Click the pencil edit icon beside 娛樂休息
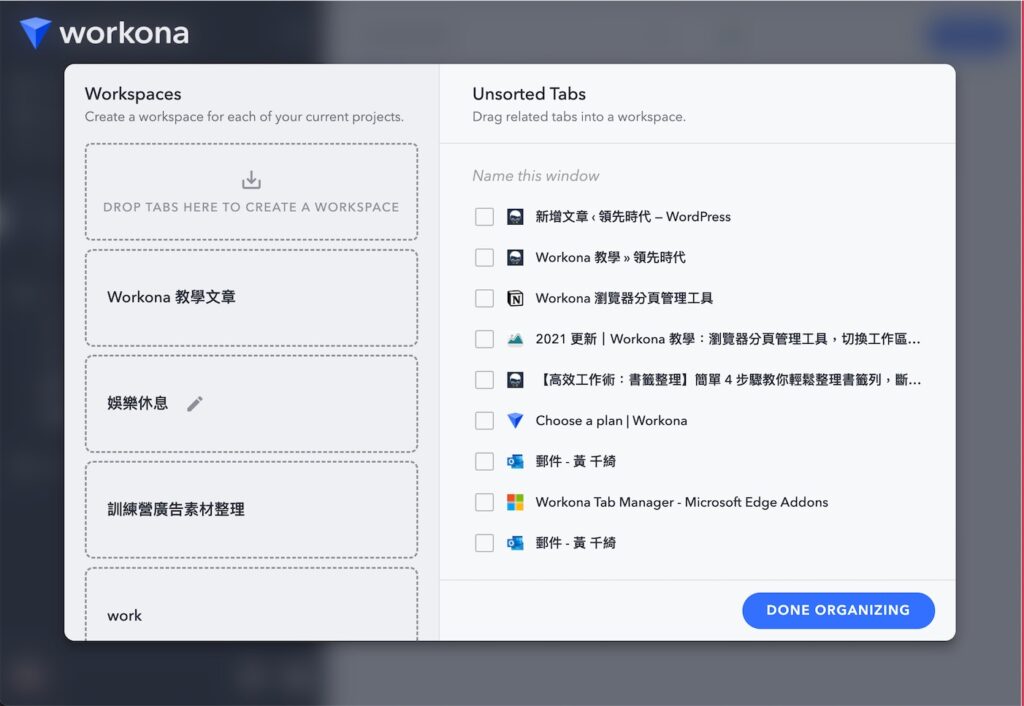Viewport: 1024px width, 706px height. (x=195, y=404)
